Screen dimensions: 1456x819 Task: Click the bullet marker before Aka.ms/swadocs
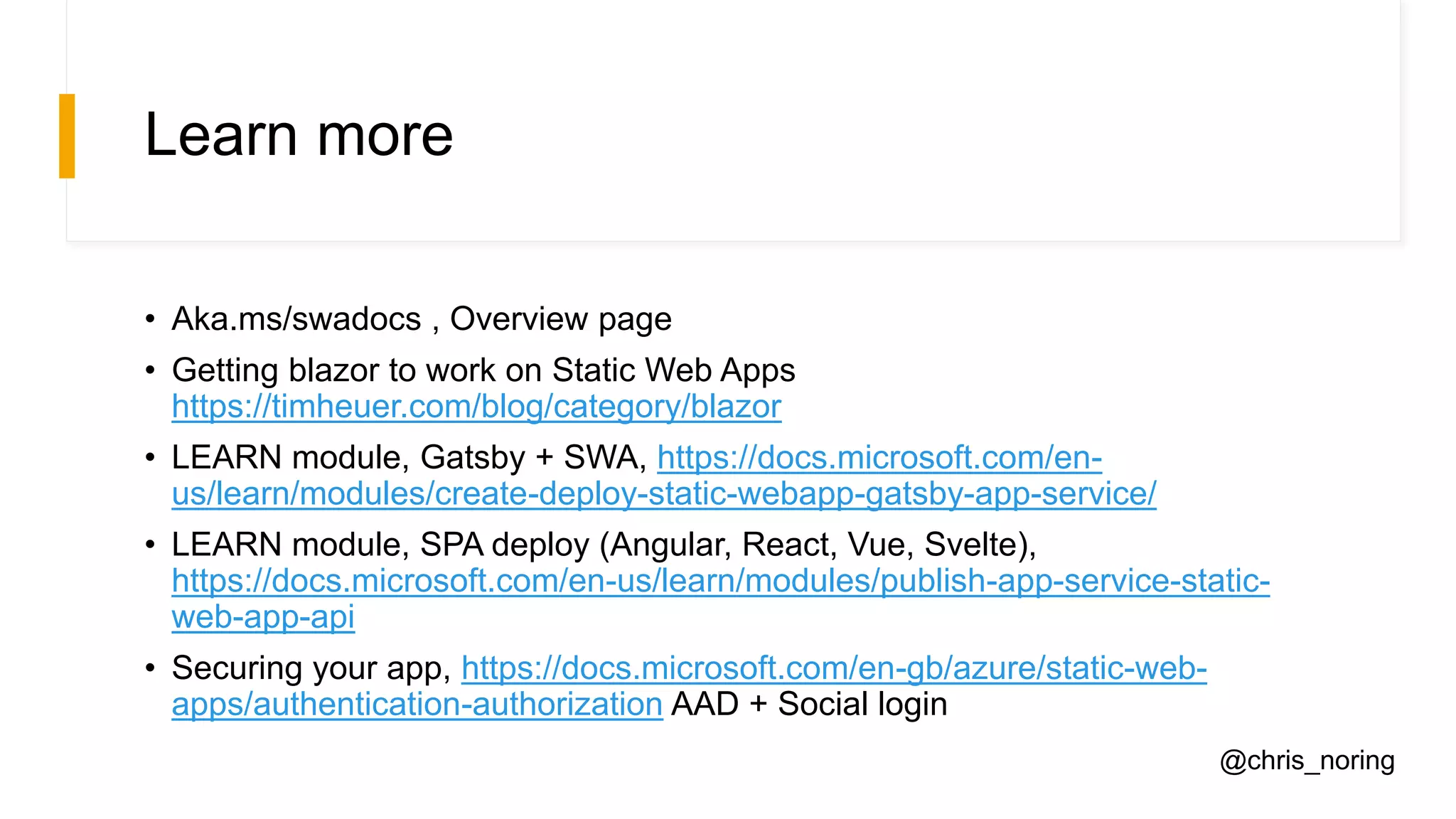150,318
